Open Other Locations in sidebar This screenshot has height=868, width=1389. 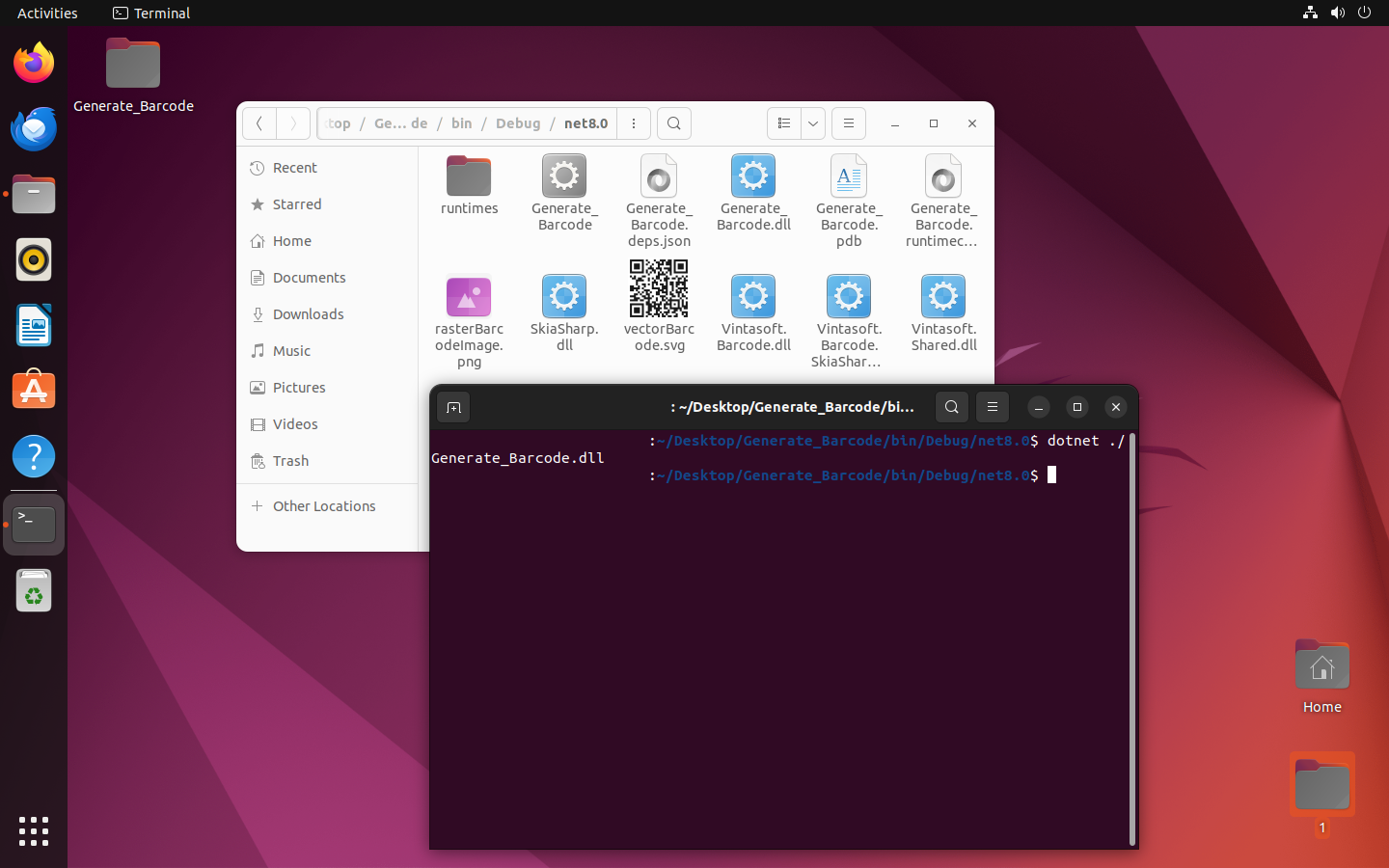[x=324, y=506]
